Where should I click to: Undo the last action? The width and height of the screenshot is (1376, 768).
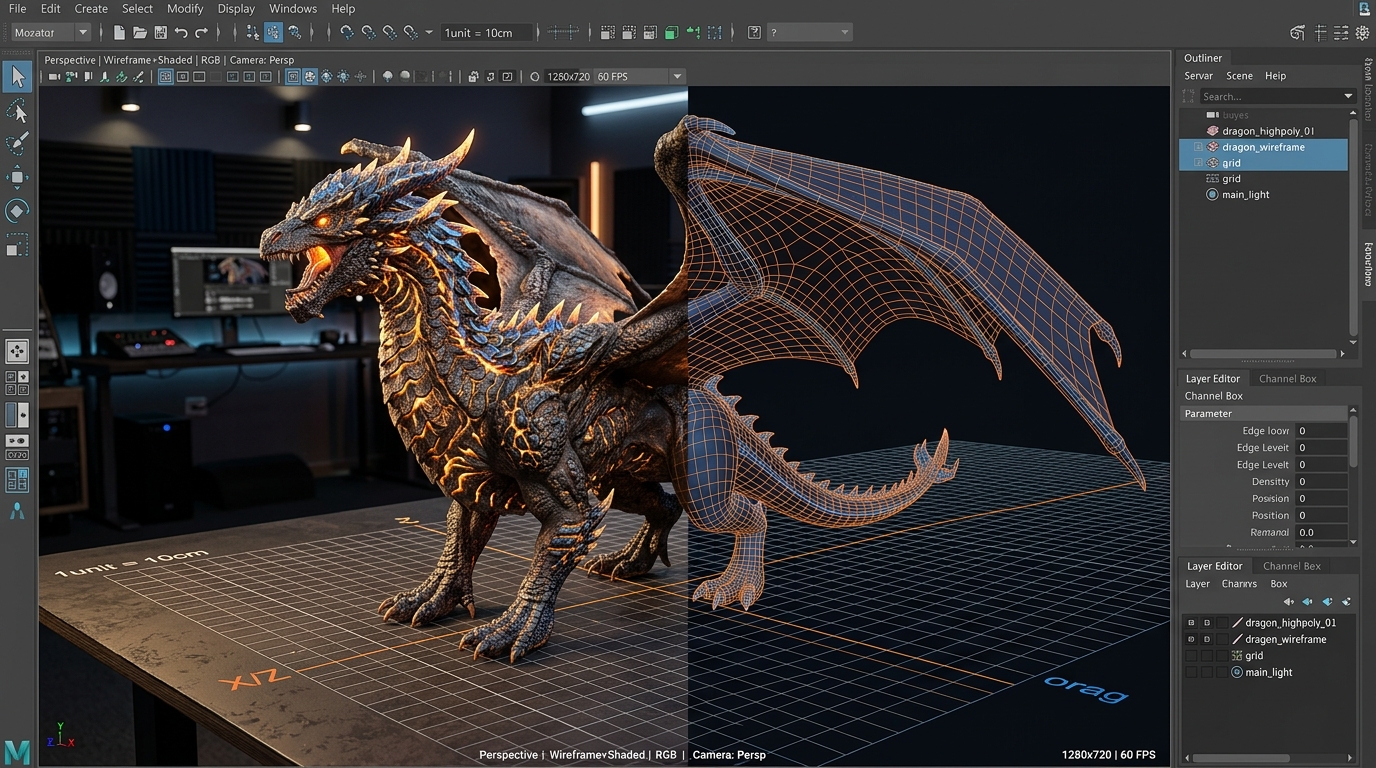(x=181, y=33)
